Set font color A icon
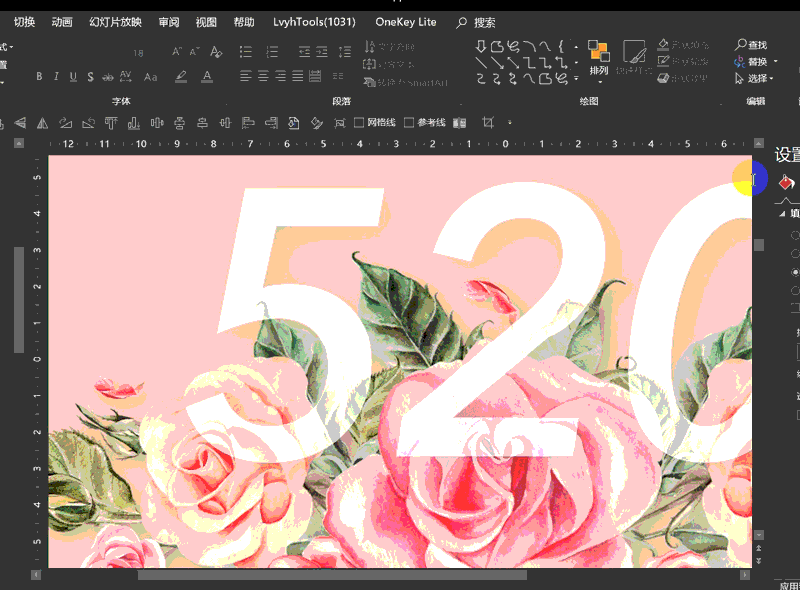Screen dimensions: 800x590 (207, 77)
